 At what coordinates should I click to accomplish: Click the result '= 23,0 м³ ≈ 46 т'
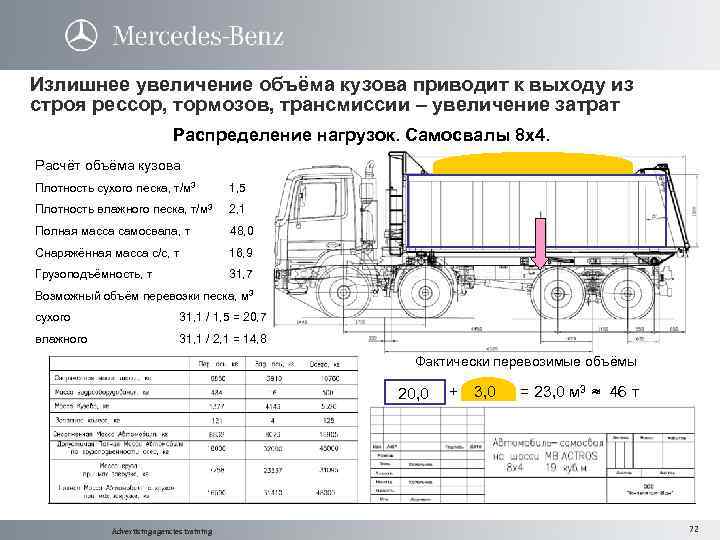point(579,392)
